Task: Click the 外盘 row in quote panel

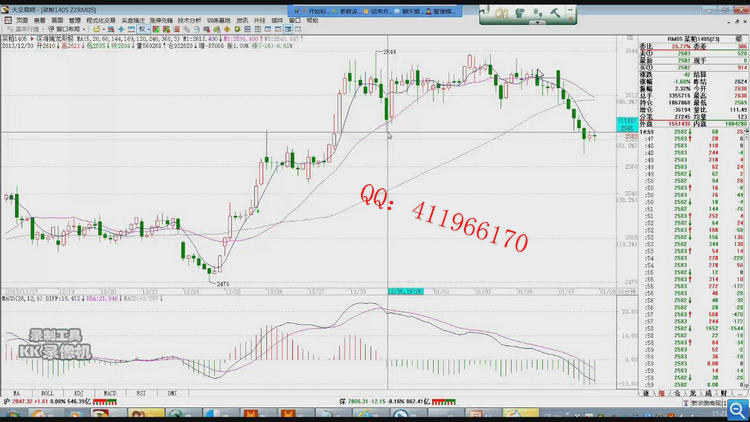Action: click(x=694, y=124)
